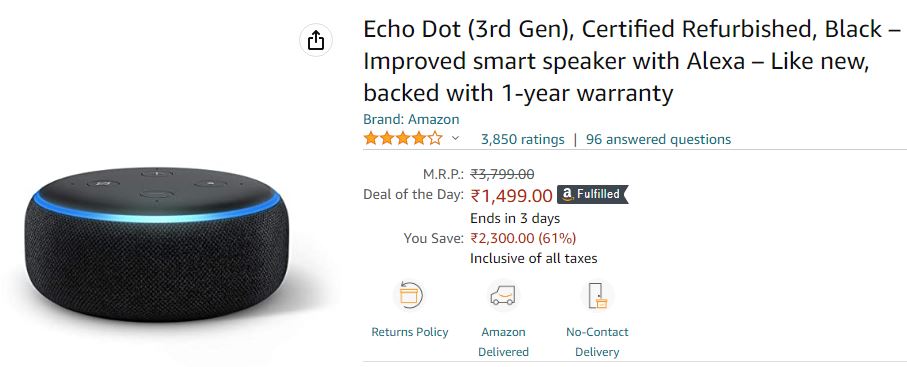Select the Amazon Delivered truck icon
907x367 pixels.
[503, 295]
